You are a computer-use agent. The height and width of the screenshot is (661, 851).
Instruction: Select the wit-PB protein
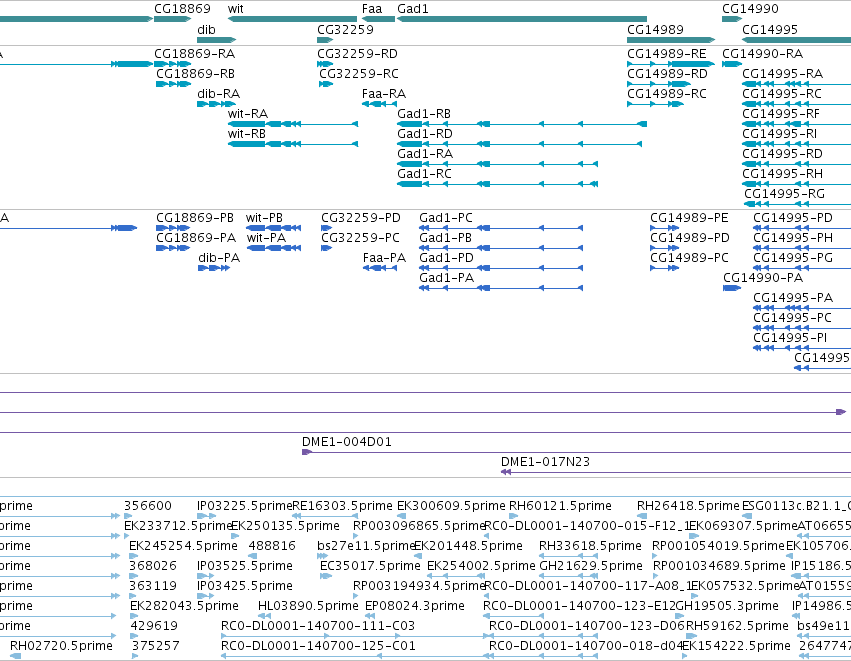point(274,228)
